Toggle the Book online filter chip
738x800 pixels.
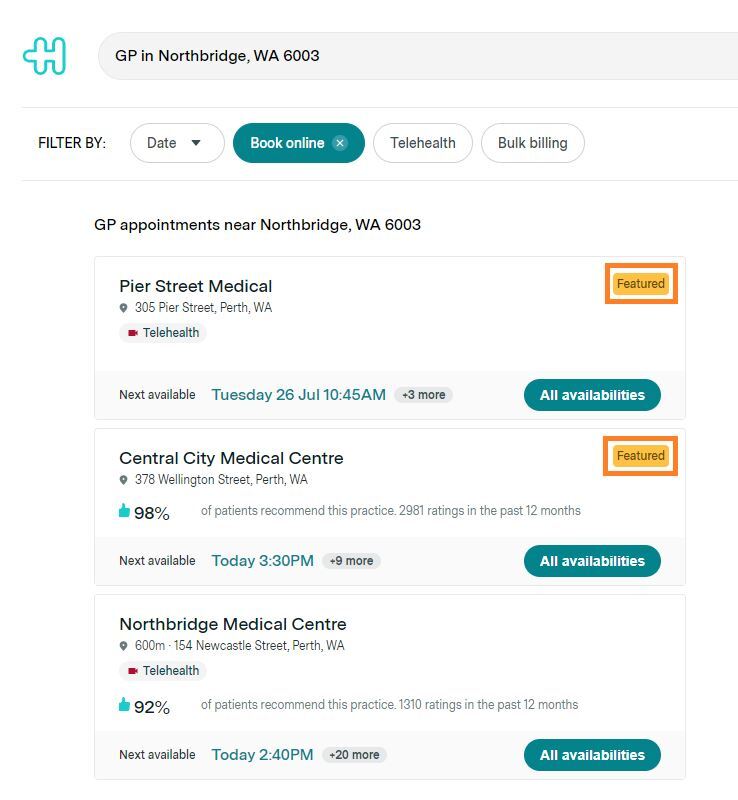286,143
